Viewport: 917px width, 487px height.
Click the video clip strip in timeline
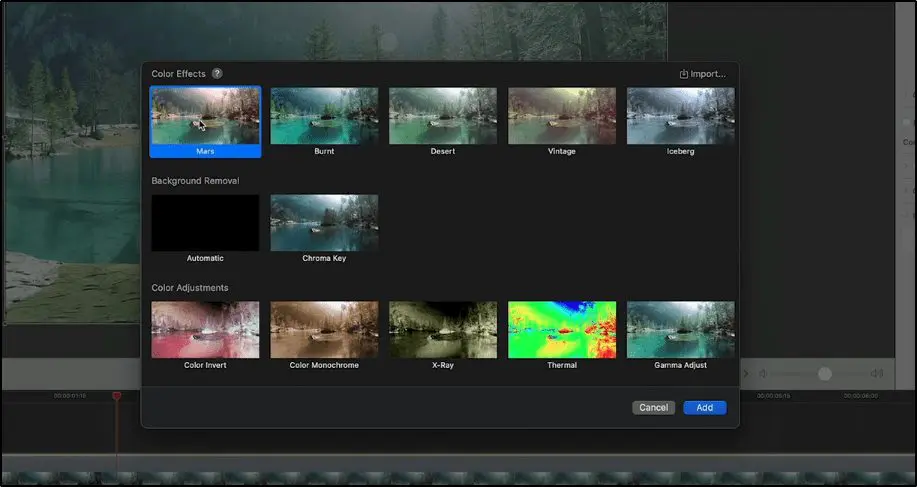pyautogui.click(x=458, y=478)
